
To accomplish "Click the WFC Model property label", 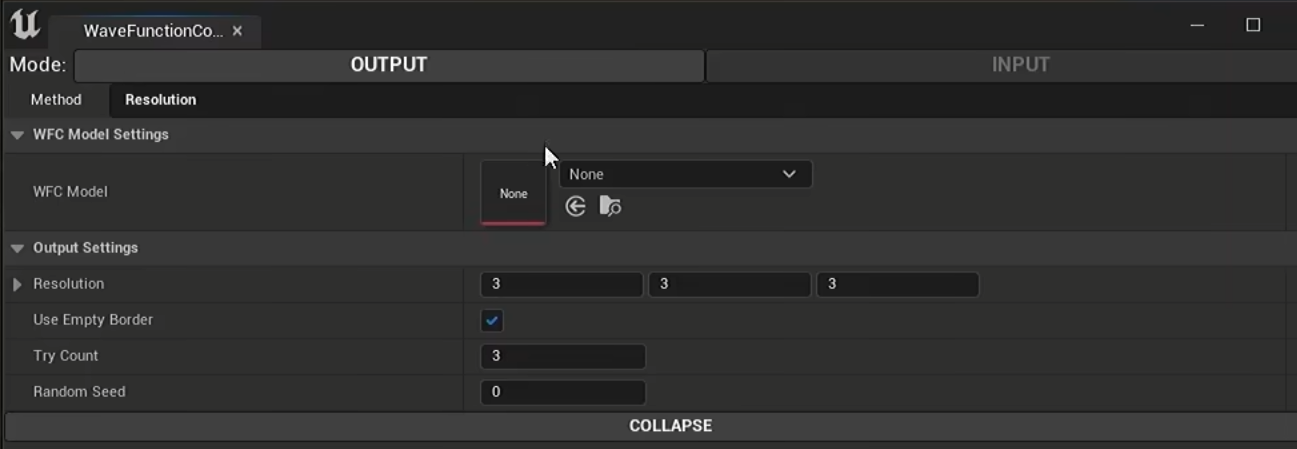I will click(70, 192).
